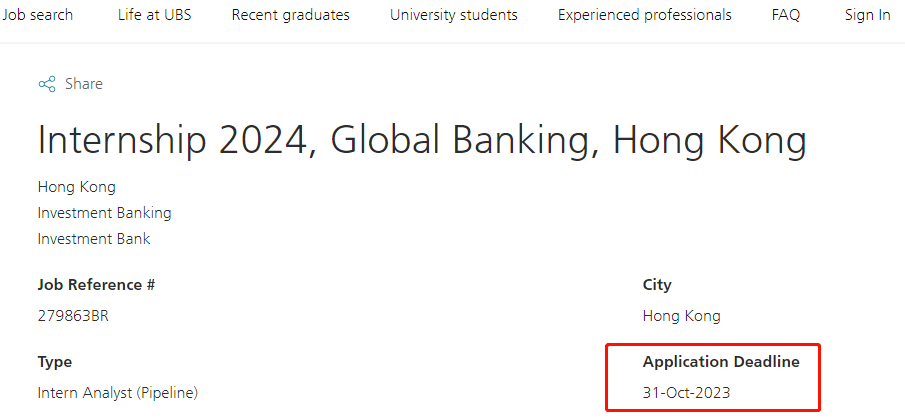Image resolution: width=905 pixels, height=418 pixels.
Task: Open Experienced professionals section
Action: [x=645, y=15]
